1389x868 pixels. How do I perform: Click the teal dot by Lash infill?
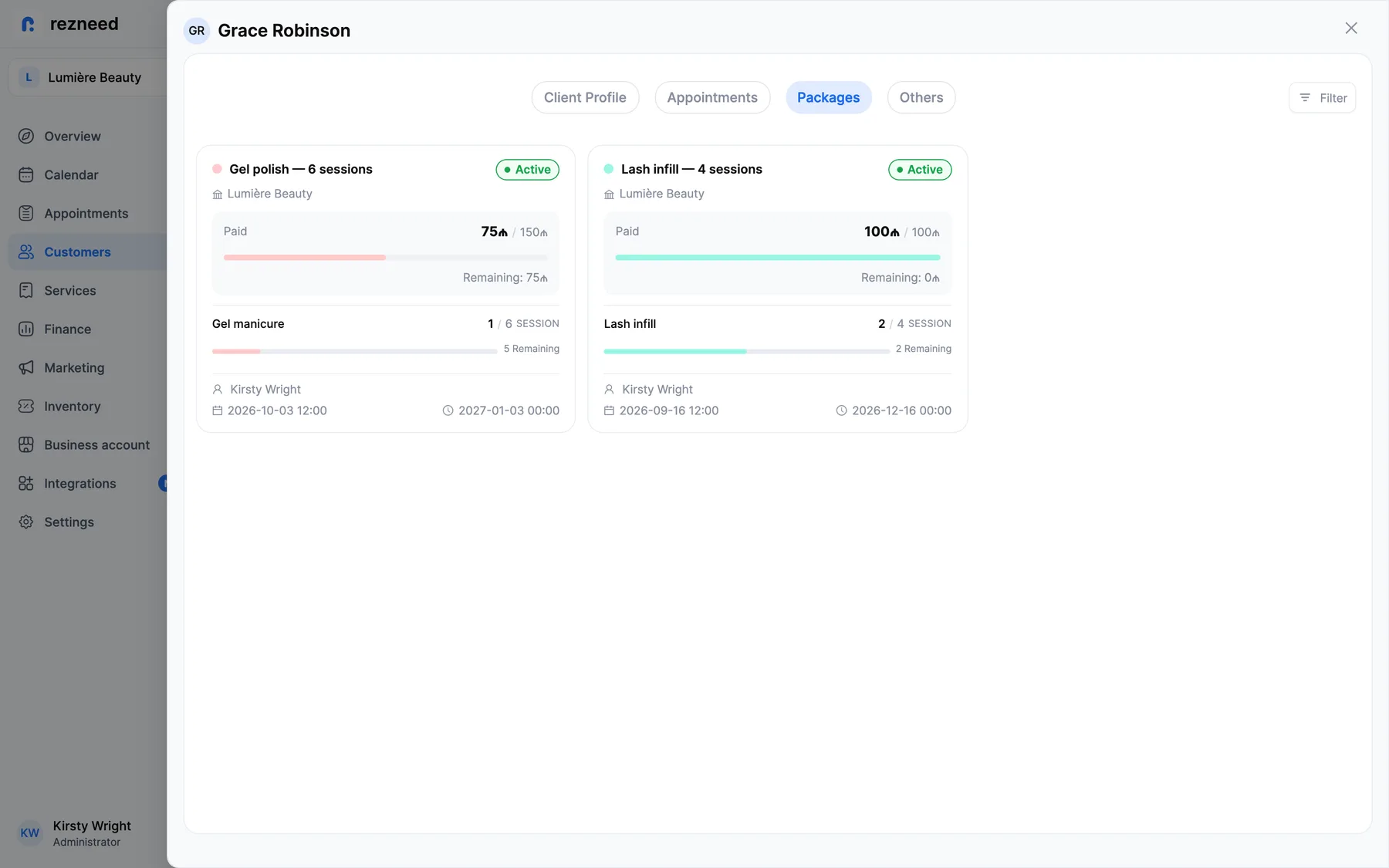(x=609, y=169)
